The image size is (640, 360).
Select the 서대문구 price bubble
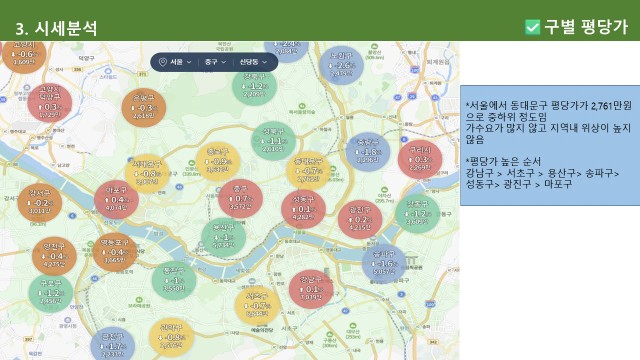pyautogui.click(x=147, y=174)
